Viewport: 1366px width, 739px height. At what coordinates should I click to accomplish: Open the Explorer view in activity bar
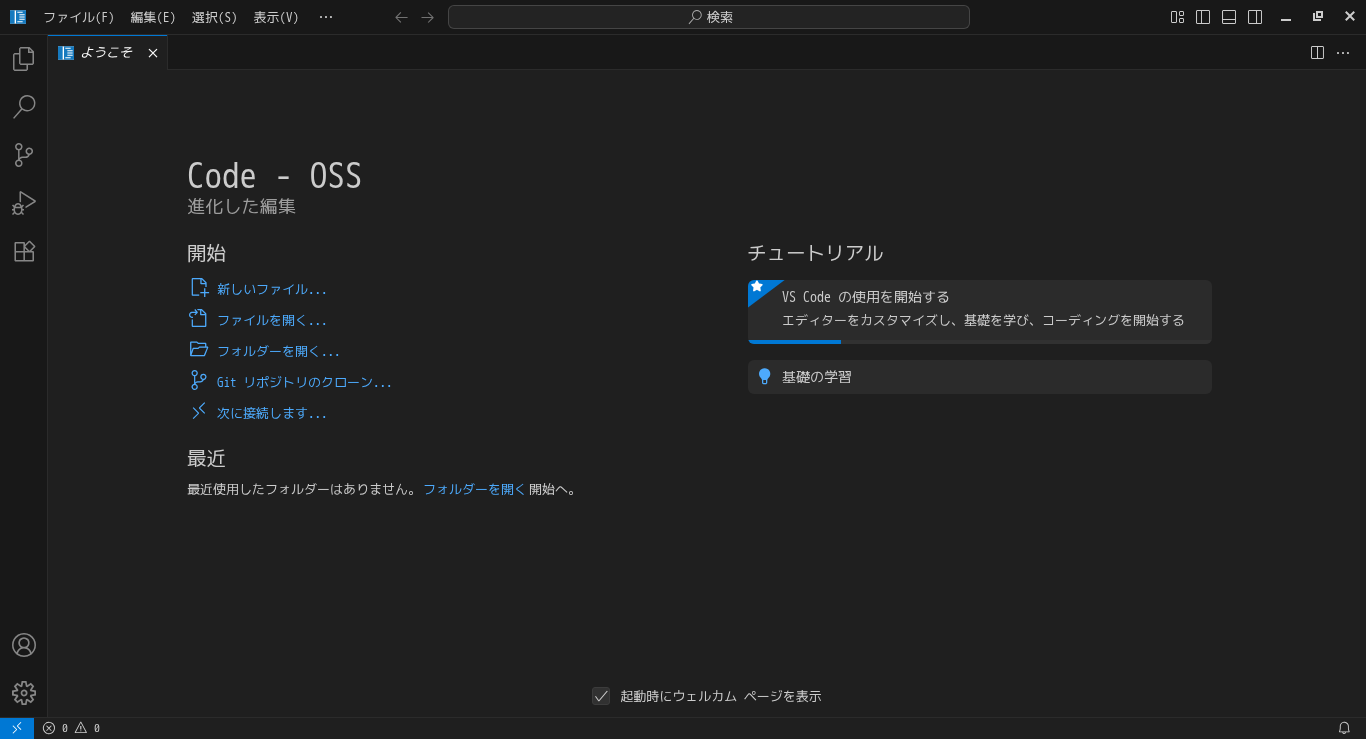(x=24, y=59)
